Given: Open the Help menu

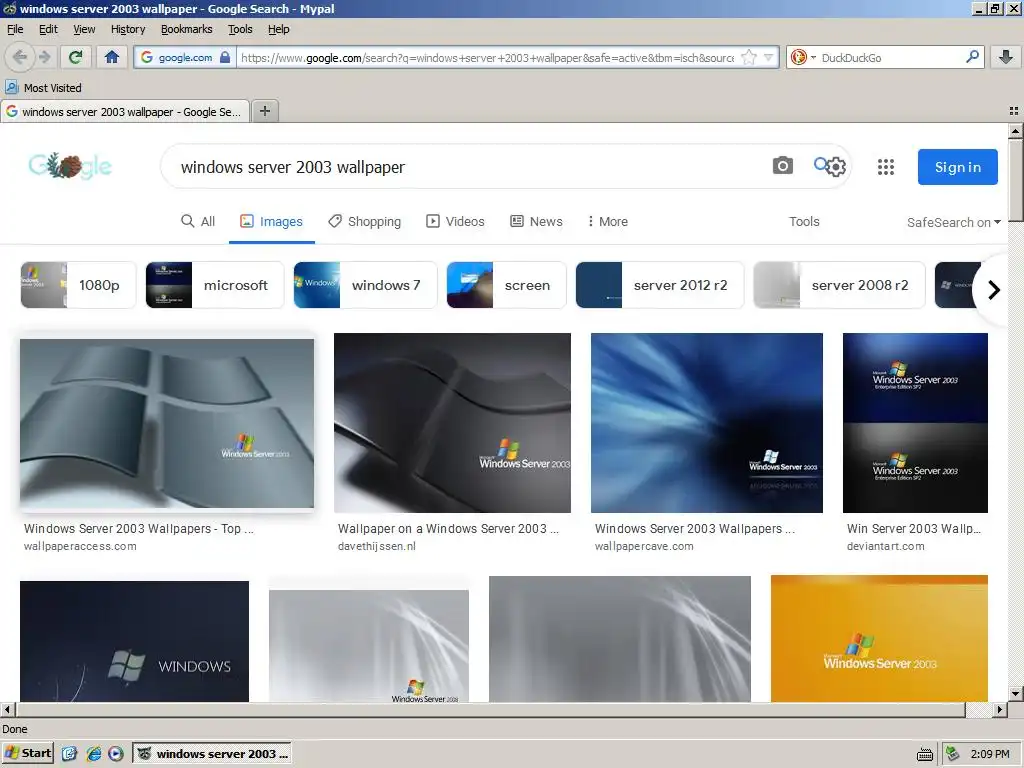Looking at the screenshot, I should point(279,29).
